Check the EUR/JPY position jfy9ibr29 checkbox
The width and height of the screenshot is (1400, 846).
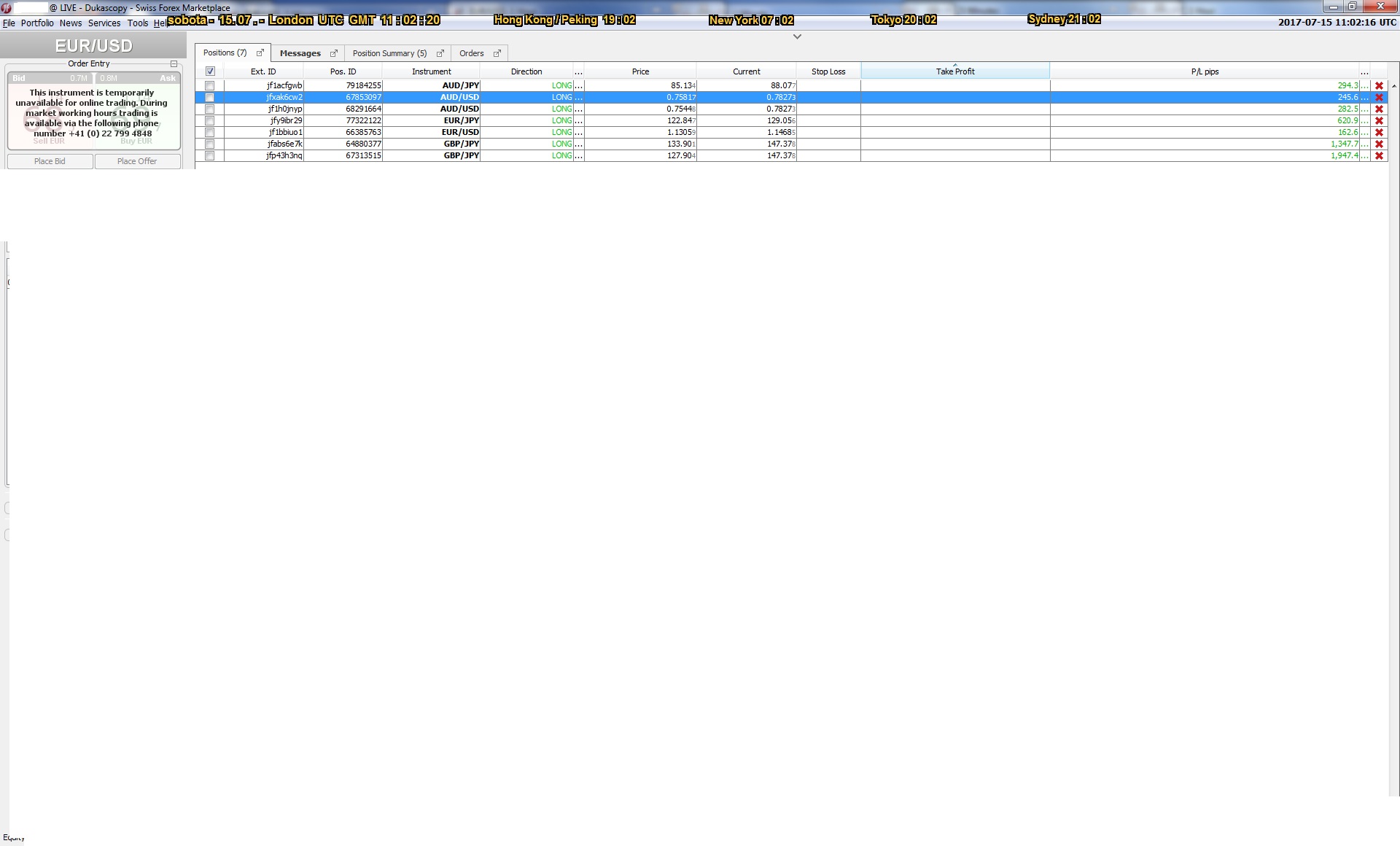pos(210,121)
